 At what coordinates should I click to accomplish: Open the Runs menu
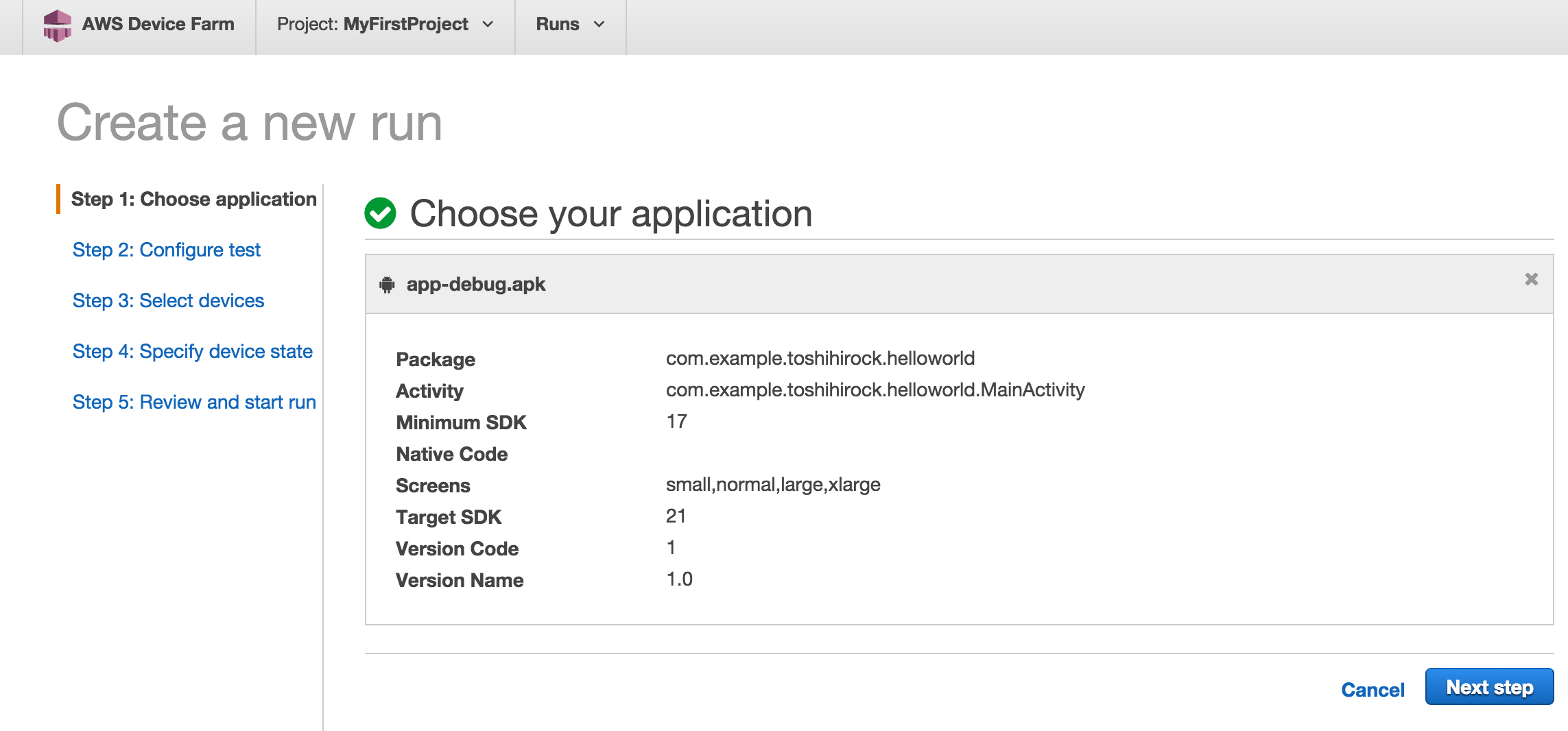558,25
